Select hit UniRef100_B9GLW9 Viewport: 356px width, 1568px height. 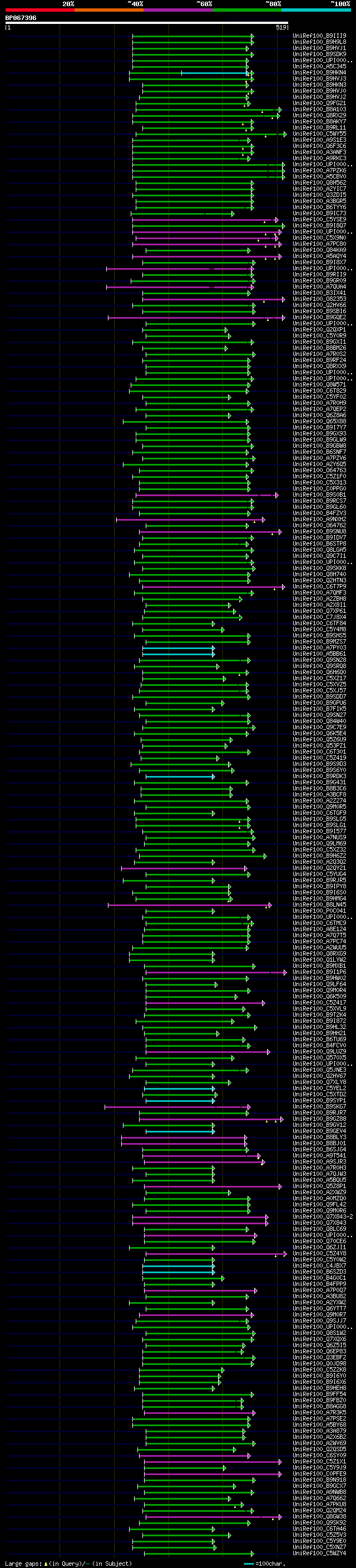pyautogui.click(x=319, y=439)
